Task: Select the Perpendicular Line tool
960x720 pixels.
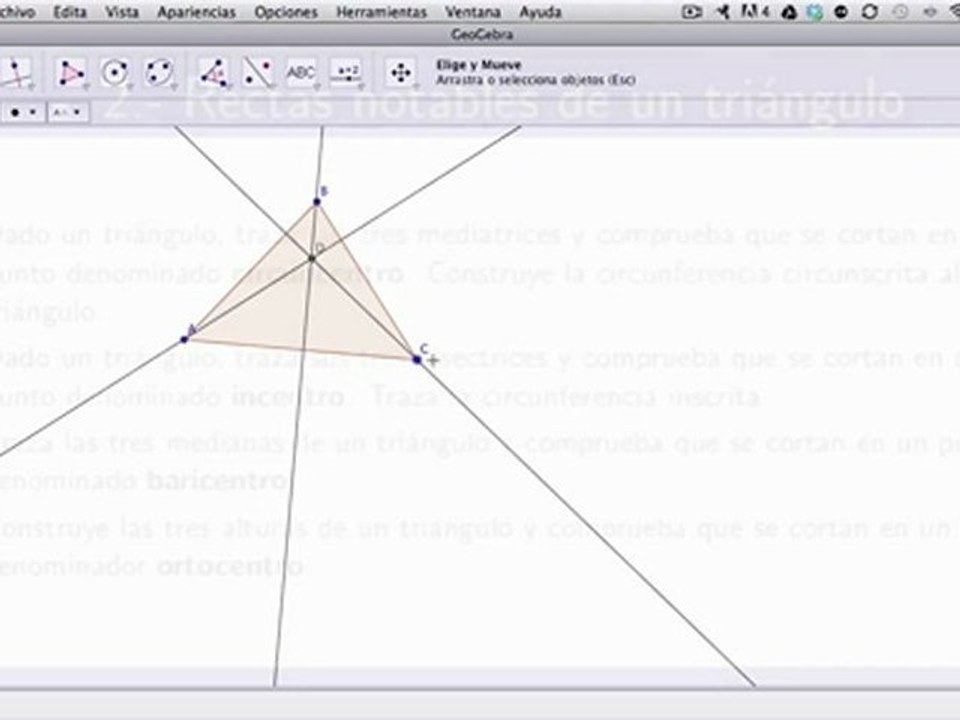Action: pos(17,73)
